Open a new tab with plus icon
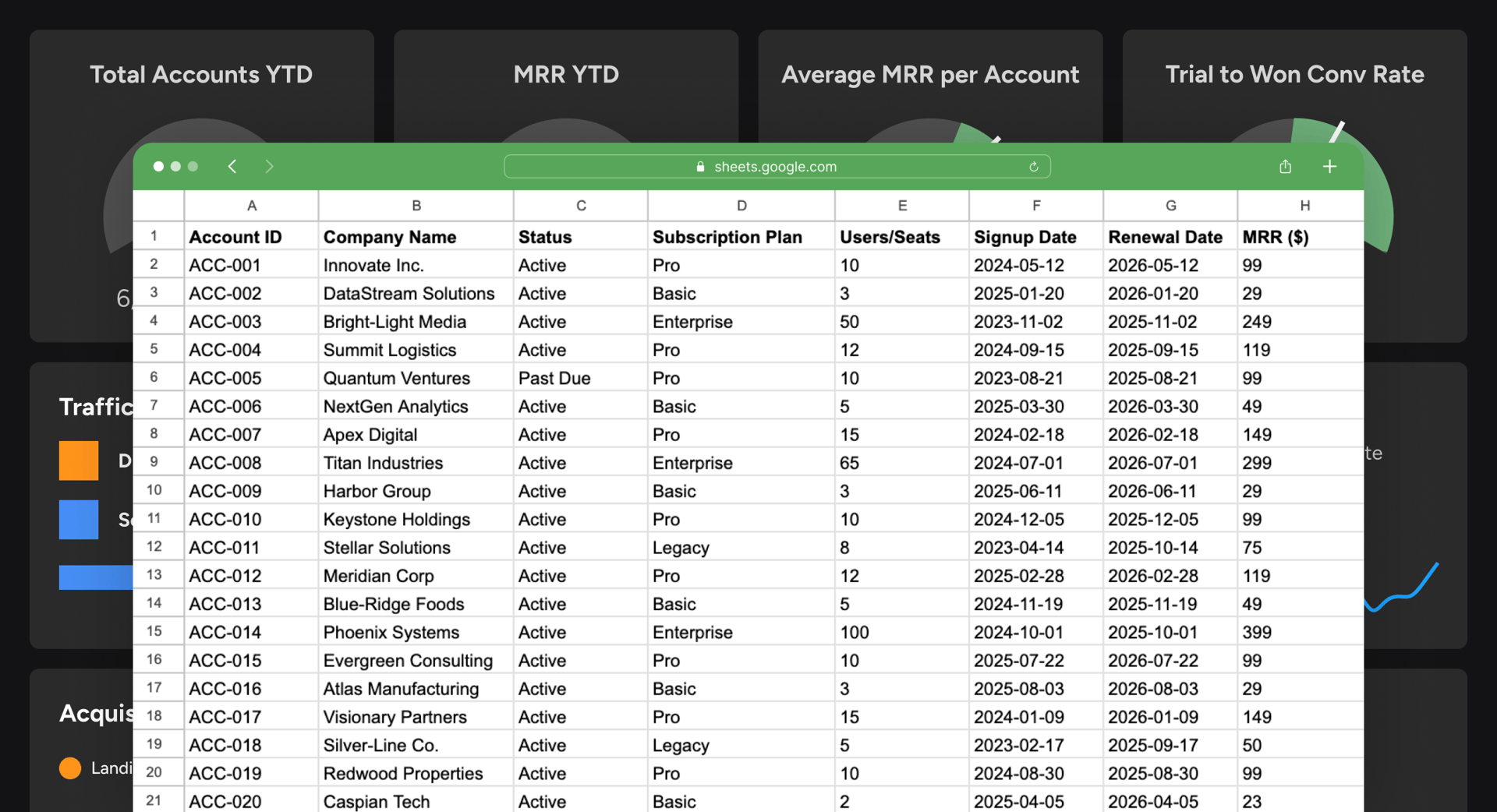 click(1329, 167)
